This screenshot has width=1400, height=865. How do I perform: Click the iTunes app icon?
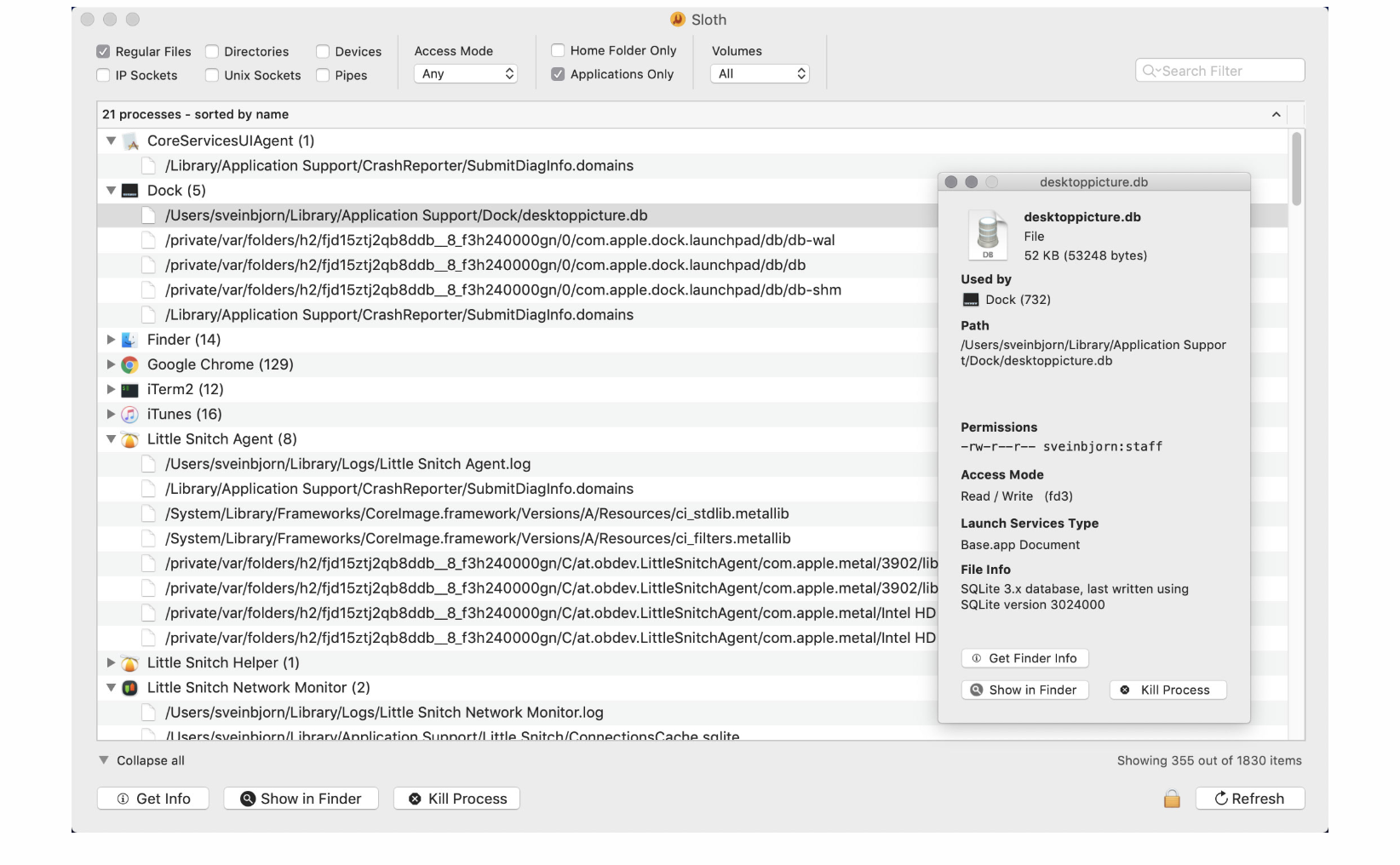coord(129,415)
